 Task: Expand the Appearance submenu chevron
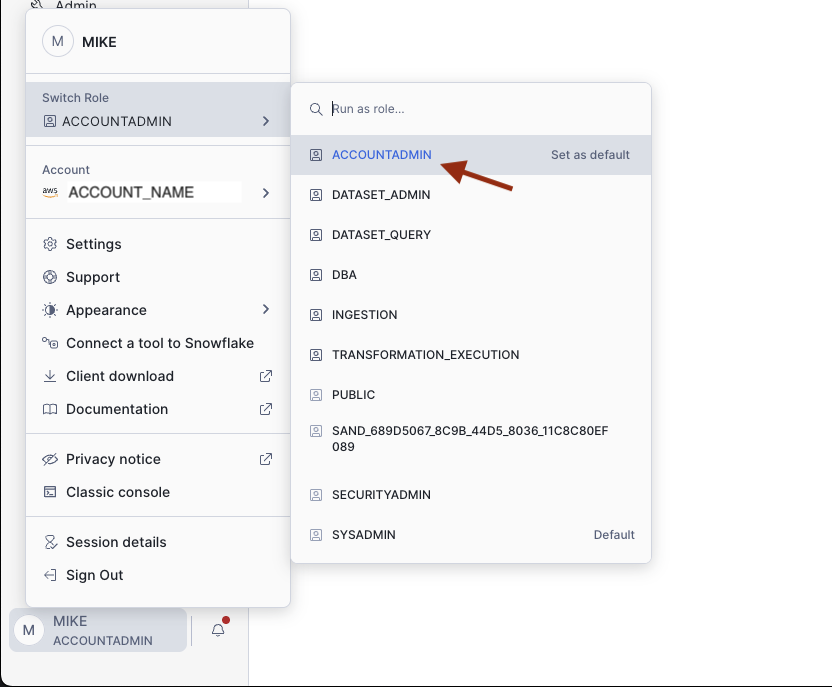tap(266, 309)
